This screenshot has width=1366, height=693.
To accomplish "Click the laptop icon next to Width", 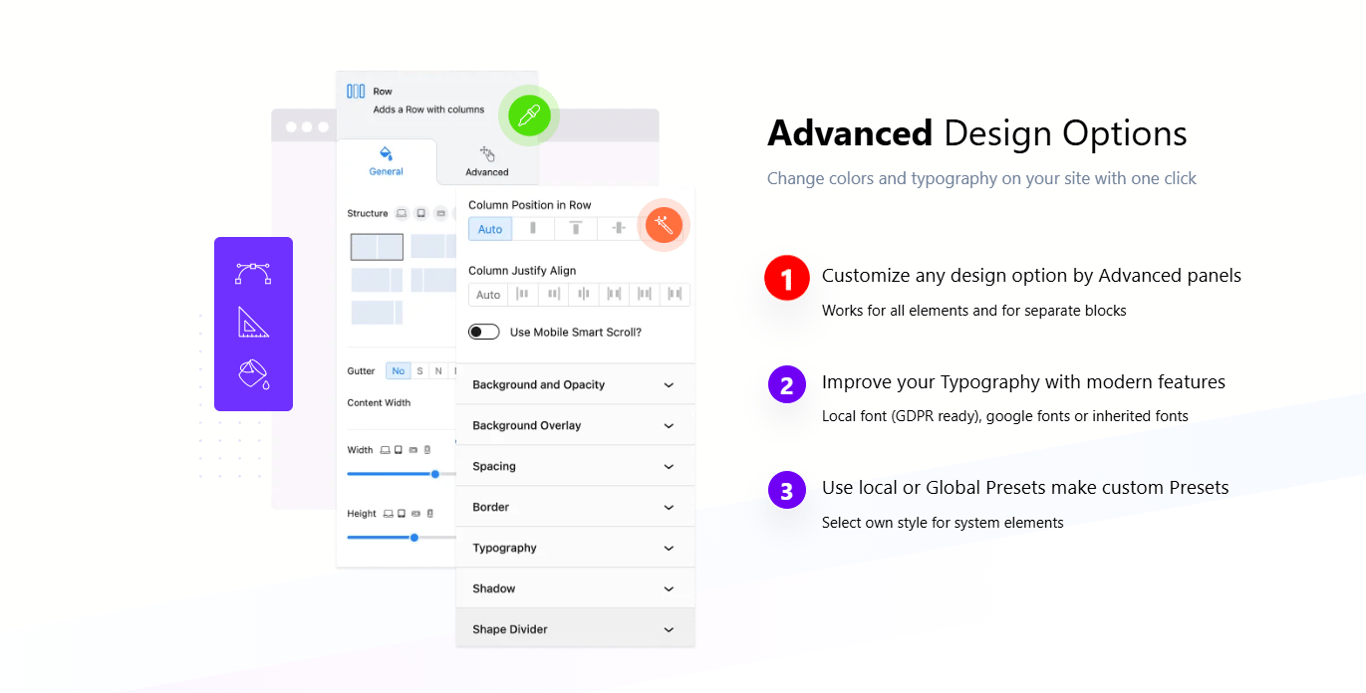I will [x=385, y=450].
